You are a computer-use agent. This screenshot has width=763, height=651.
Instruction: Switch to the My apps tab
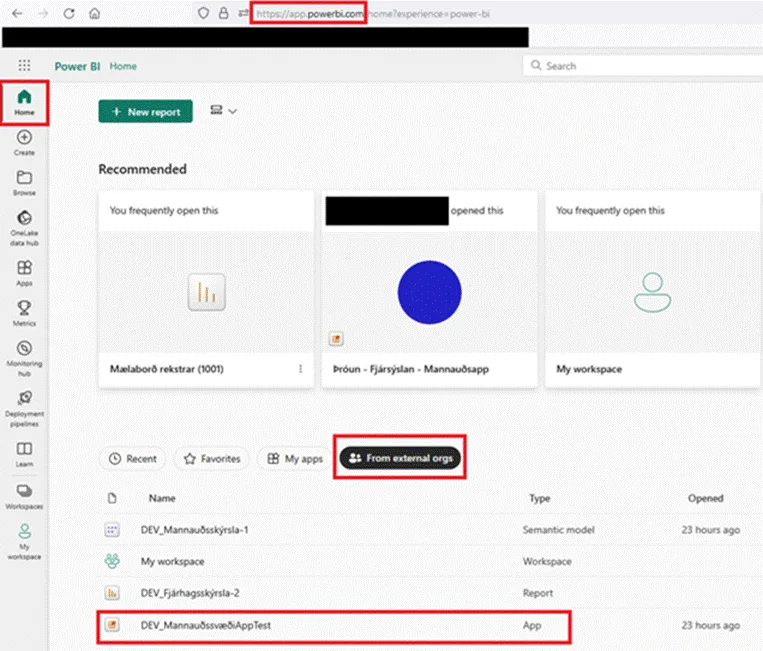[x=295, y=458]
